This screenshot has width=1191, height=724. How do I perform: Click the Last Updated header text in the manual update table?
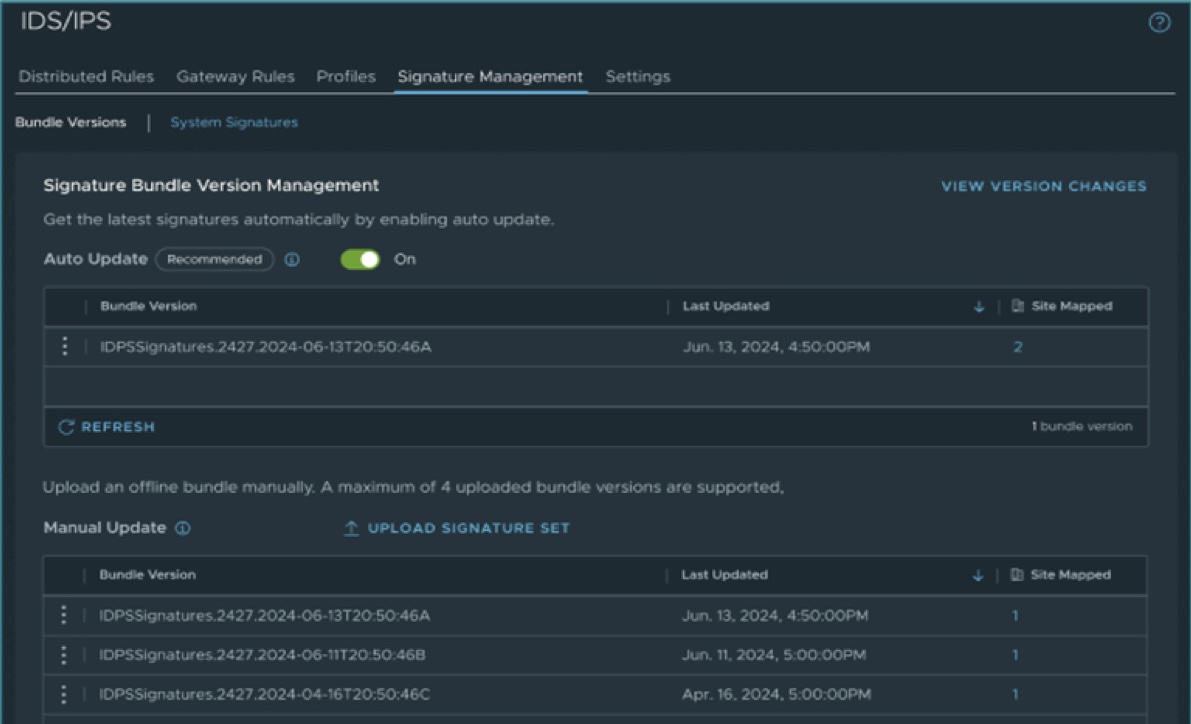tap(725, 575)
